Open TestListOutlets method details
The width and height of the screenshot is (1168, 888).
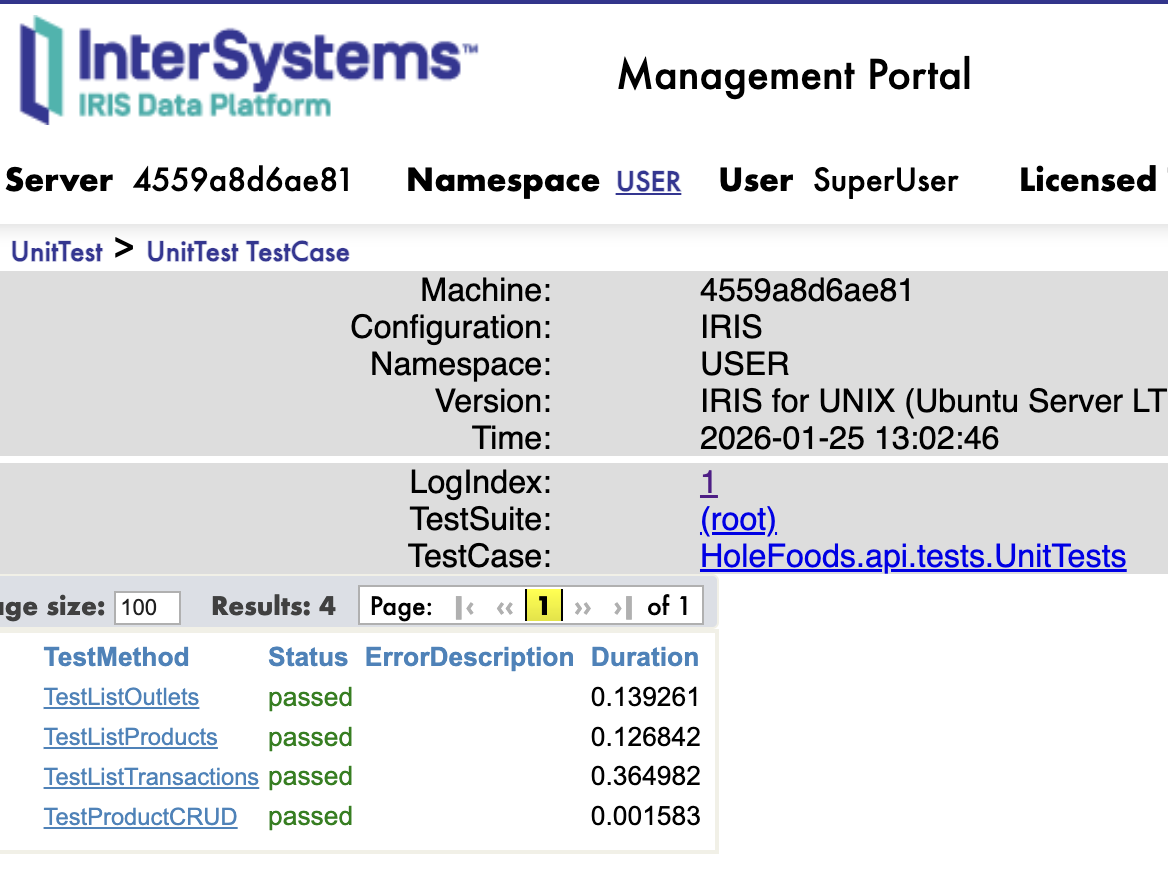coord(121,697)
